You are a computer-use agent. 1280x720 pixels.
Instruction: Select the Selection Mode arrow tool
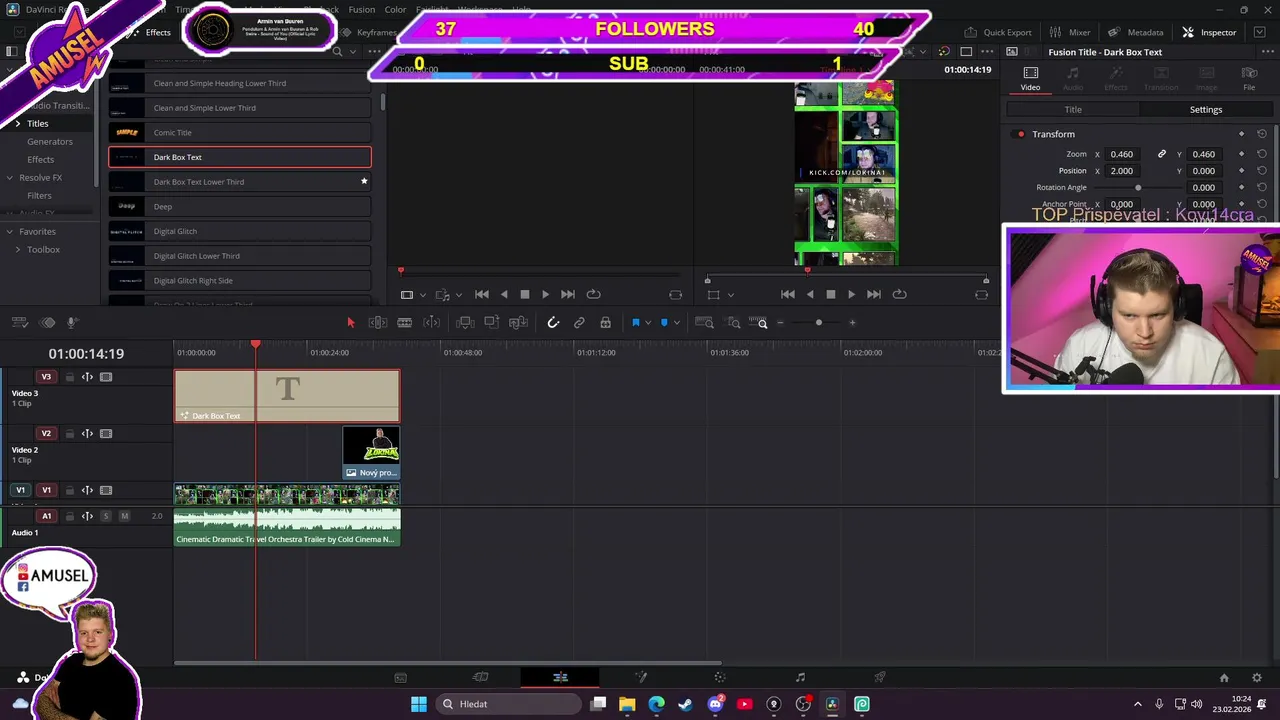(350, 322)
